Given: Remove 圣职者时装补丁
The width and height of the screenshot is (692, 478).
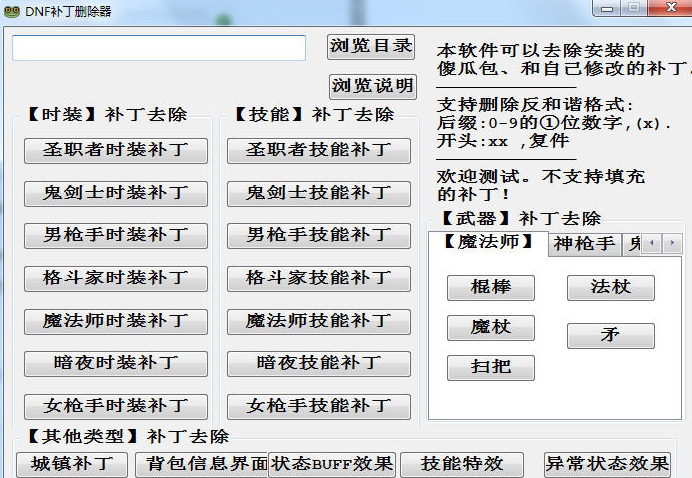Looking at the screenshot, I should click(116, 151).
